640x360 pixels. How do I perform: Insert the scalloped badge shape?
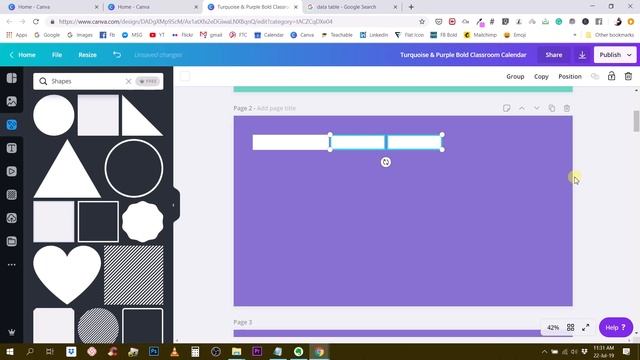[x=142, y=222]
